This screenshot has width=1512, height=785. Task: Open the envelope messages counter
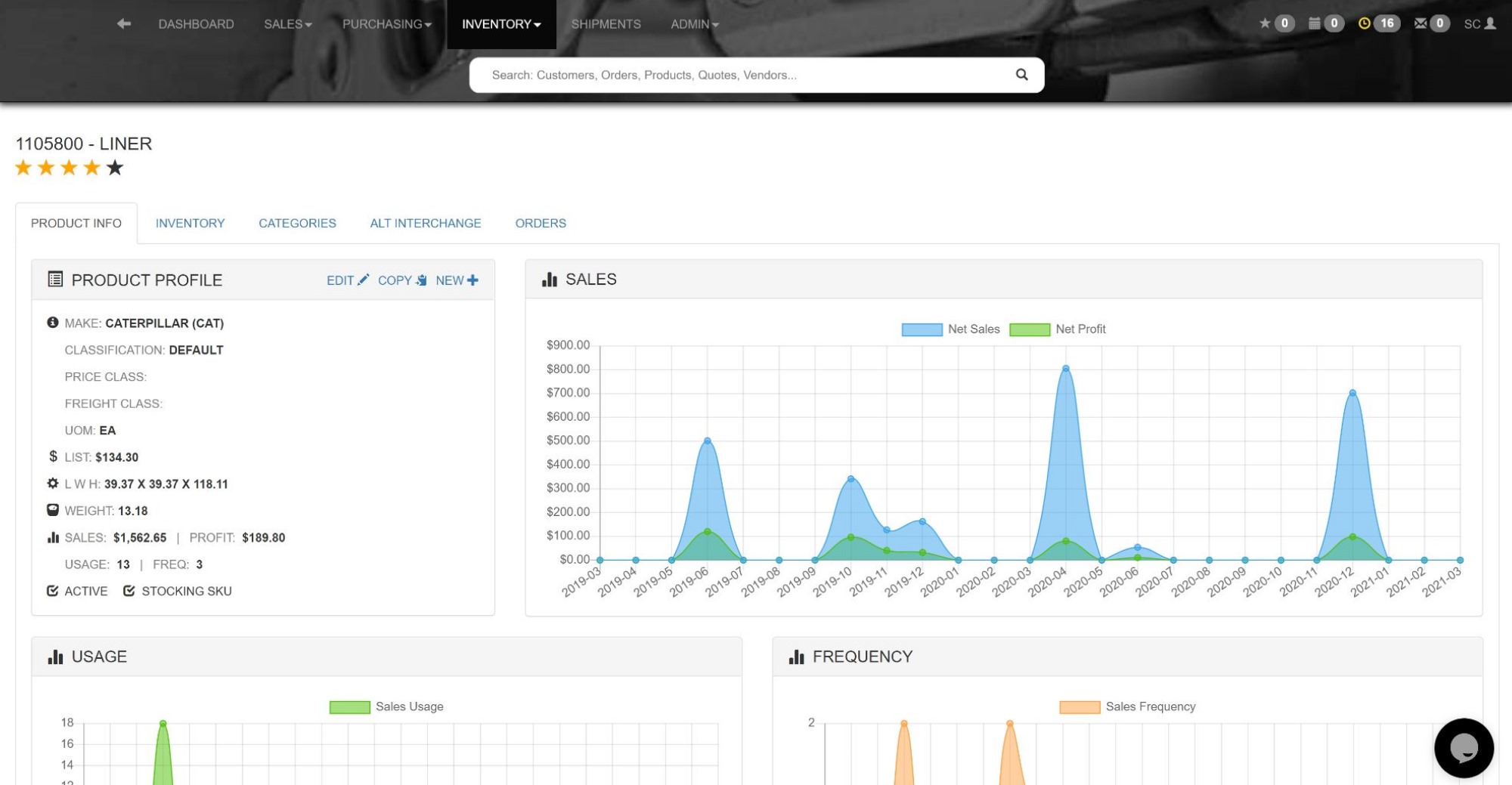point(1432,23)
